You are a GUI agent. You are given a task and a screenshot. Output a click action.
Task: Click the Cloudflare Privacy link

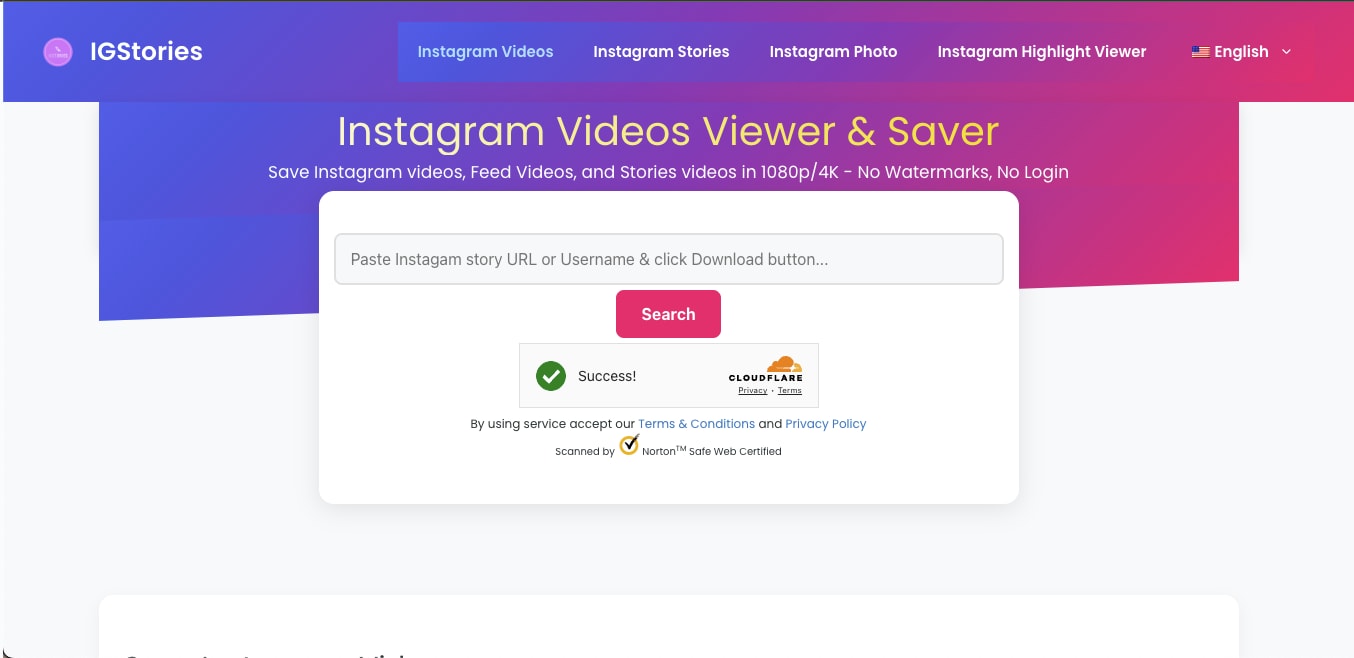pos(752,390)
